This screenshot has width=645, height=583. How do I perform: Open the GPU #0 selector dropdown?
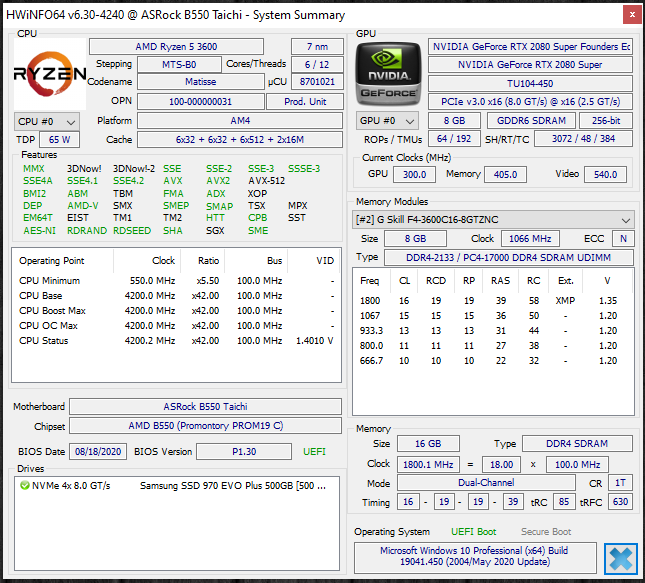387,121
